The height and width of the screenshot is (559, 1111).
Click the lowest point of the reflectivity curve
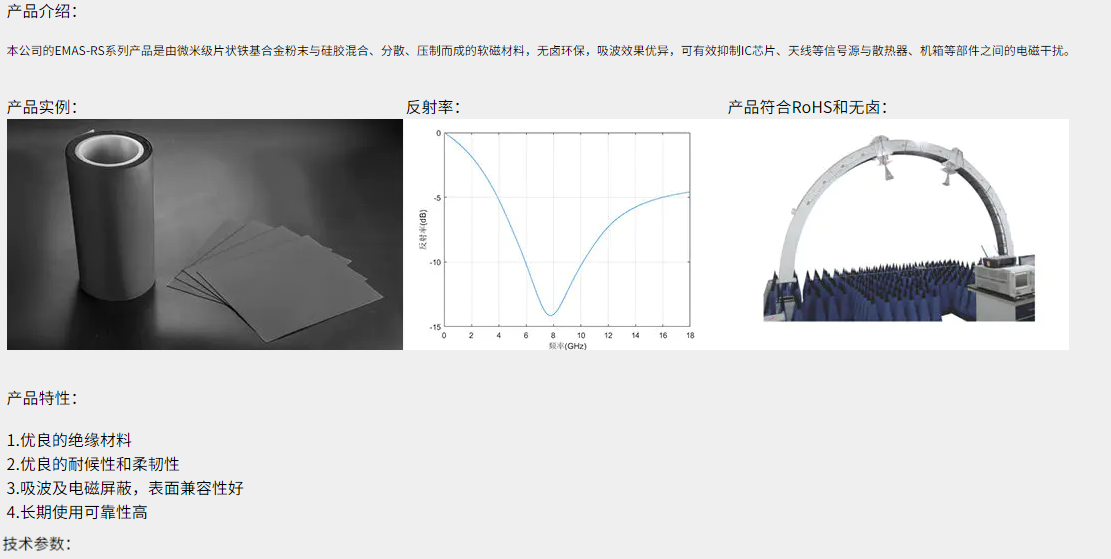coord(550,315)
